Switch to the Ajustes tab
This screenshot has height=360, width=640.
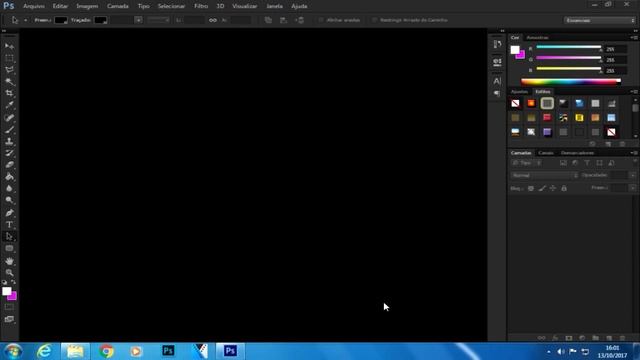(x=519, y=91)
